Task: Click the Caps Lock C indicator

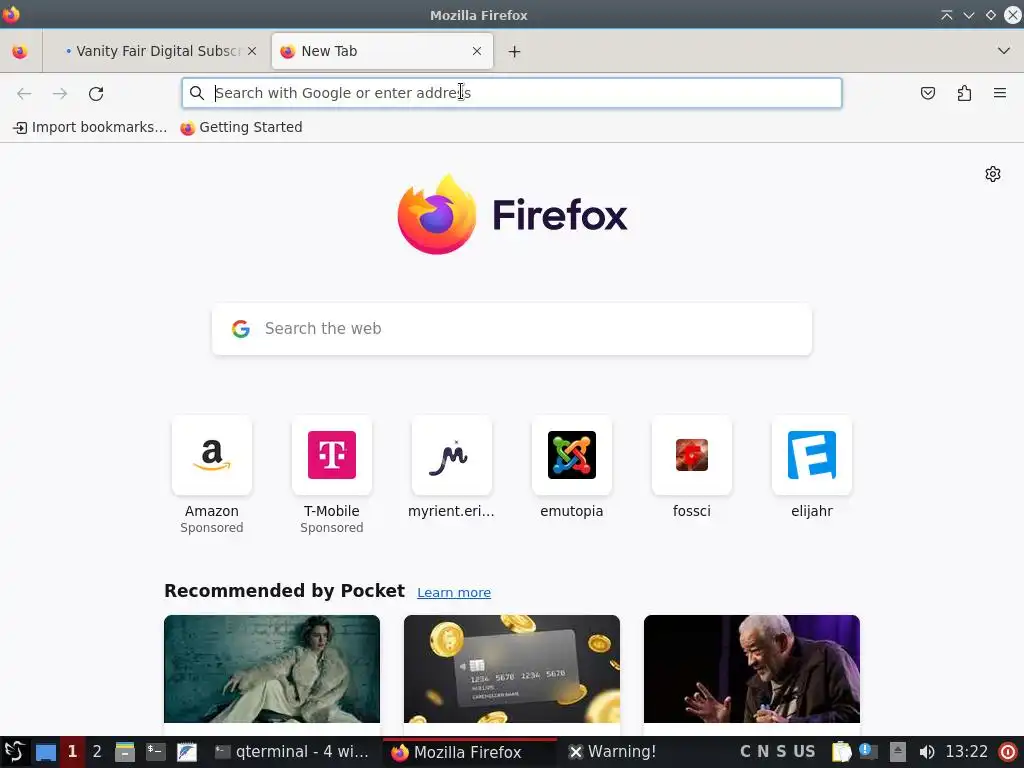Action: 745,752
